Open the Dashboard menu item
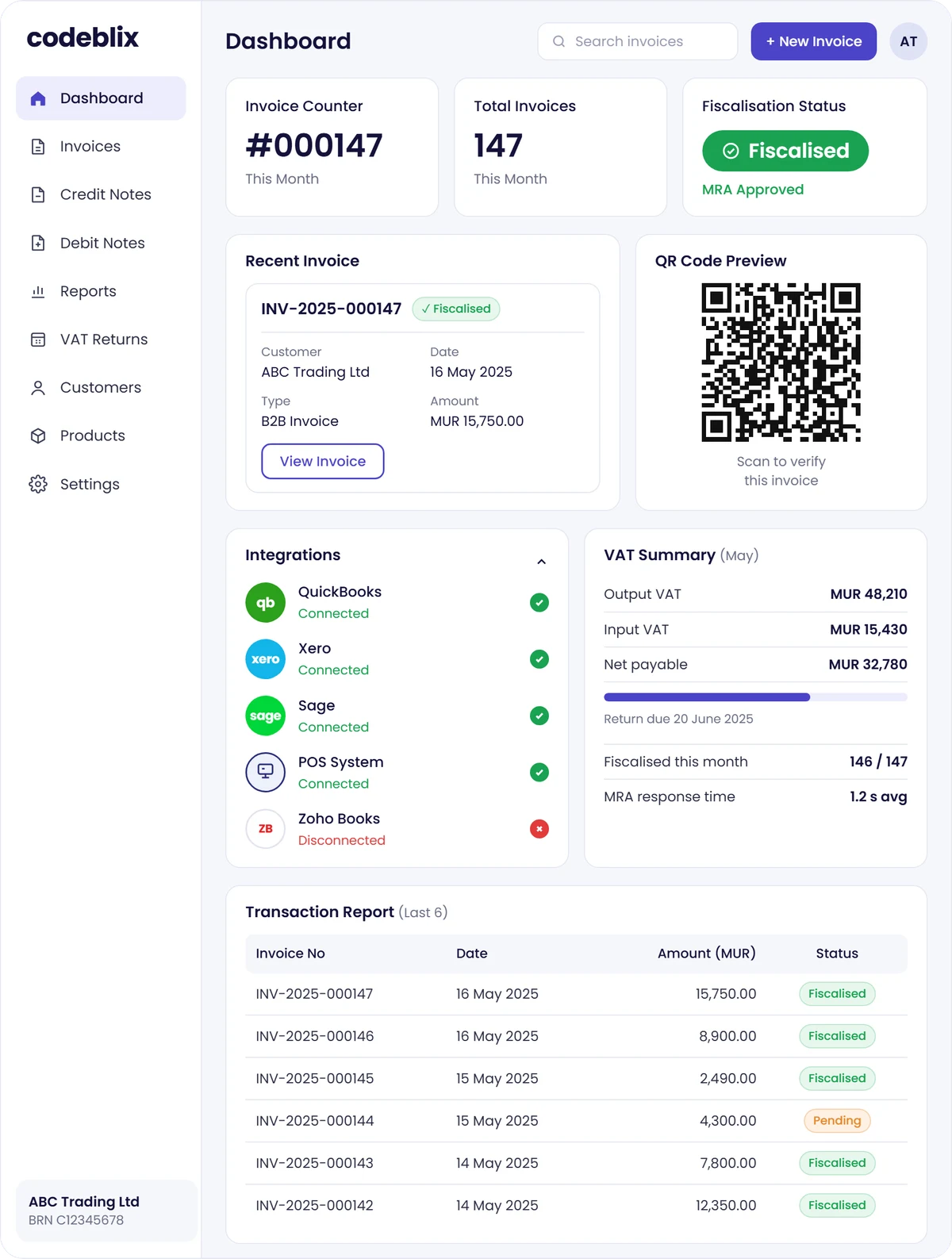Viewport: 952px width, 1259px height. click(x=101, y=98)
